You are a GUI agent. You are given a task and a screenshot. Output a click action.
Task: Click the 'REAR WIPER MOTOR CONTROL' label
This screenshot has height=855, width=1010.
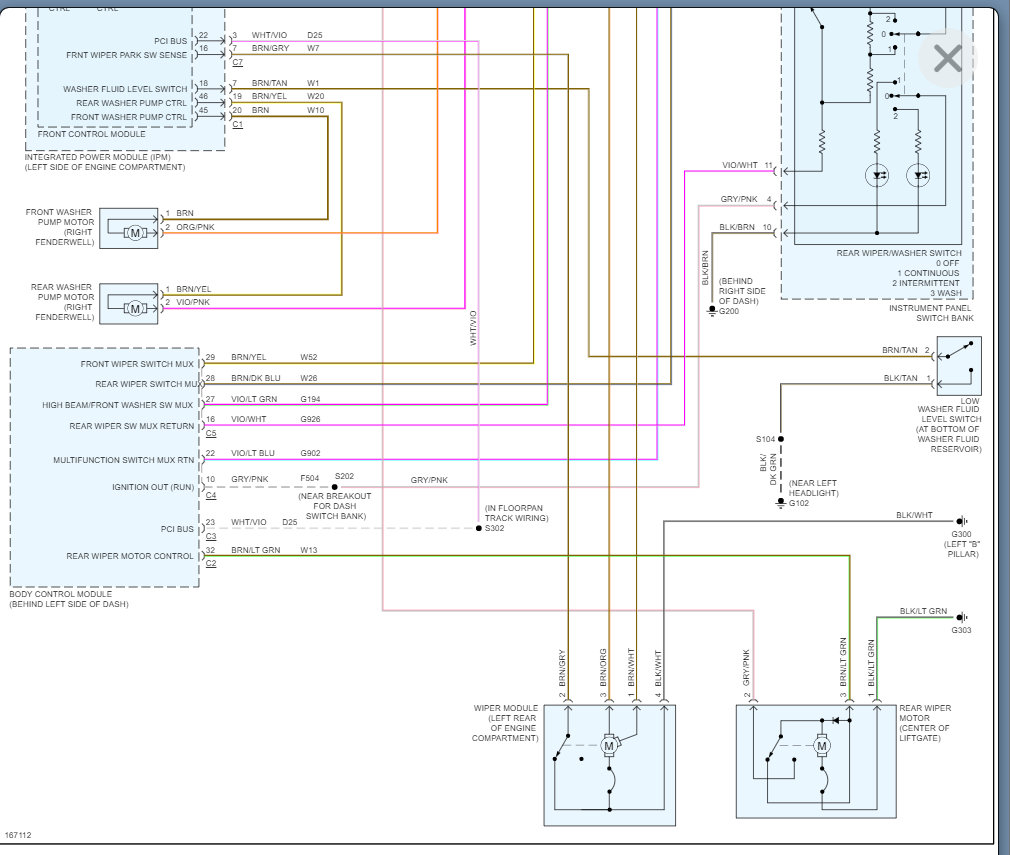pos(130,556)
